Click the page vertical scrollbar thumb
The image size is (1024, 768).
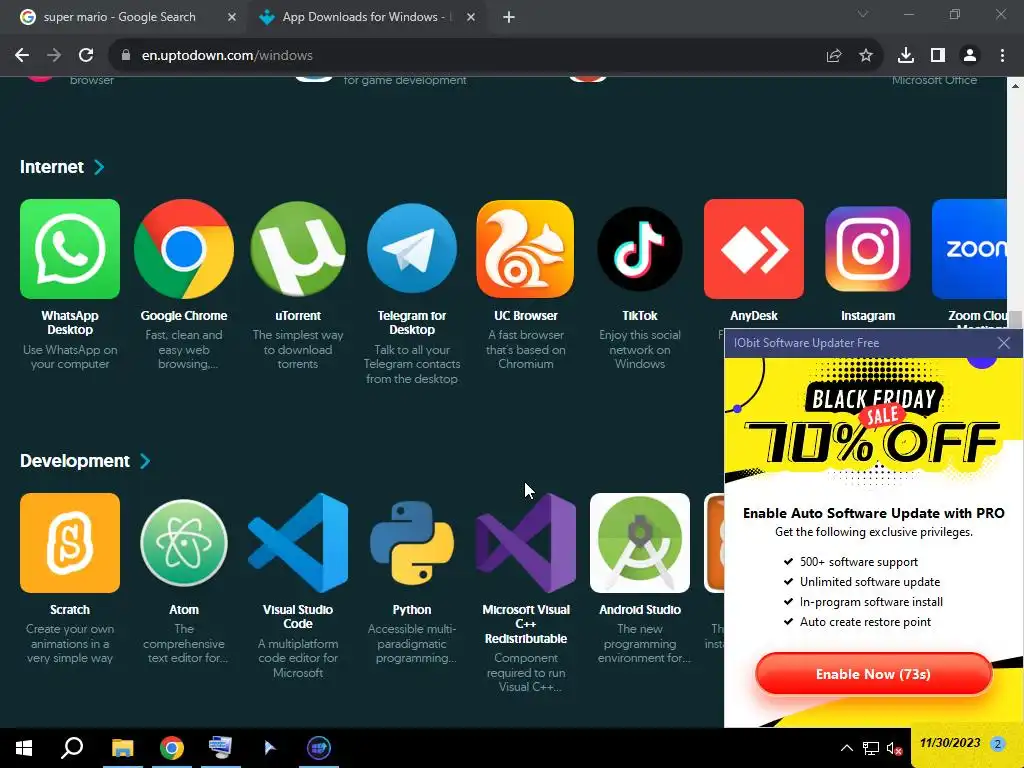(1016, 319)
